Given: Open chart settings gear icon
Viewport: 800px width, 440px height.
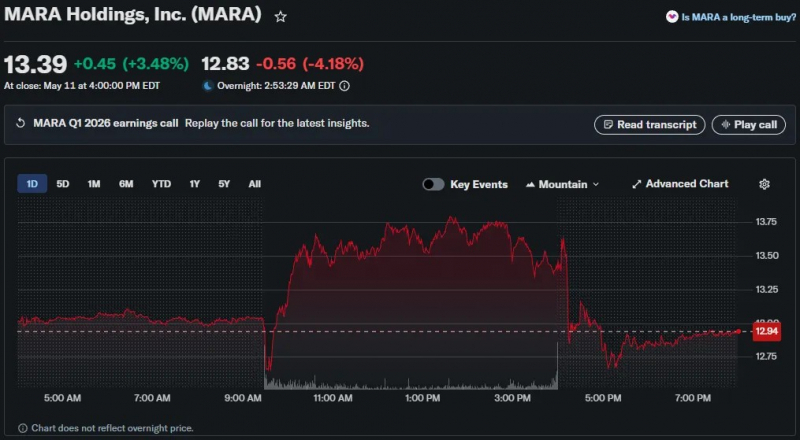Looking at the screenshot, I should 764,184.
